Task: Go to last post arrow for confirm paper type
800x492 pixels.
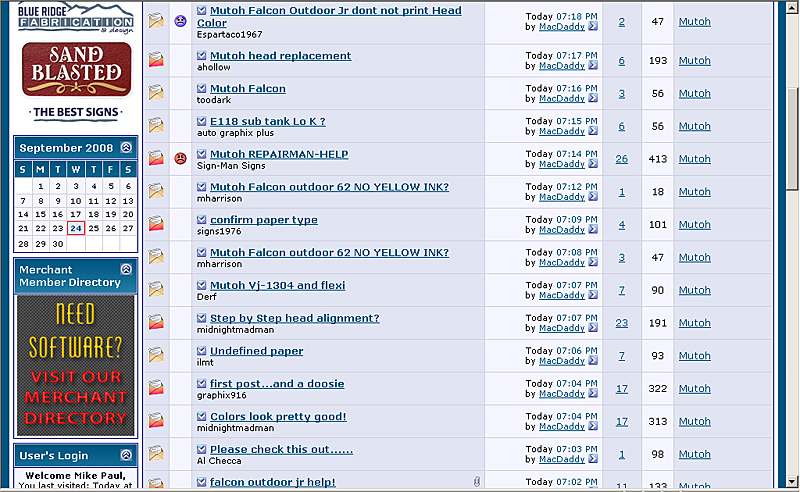Action: 593,229
